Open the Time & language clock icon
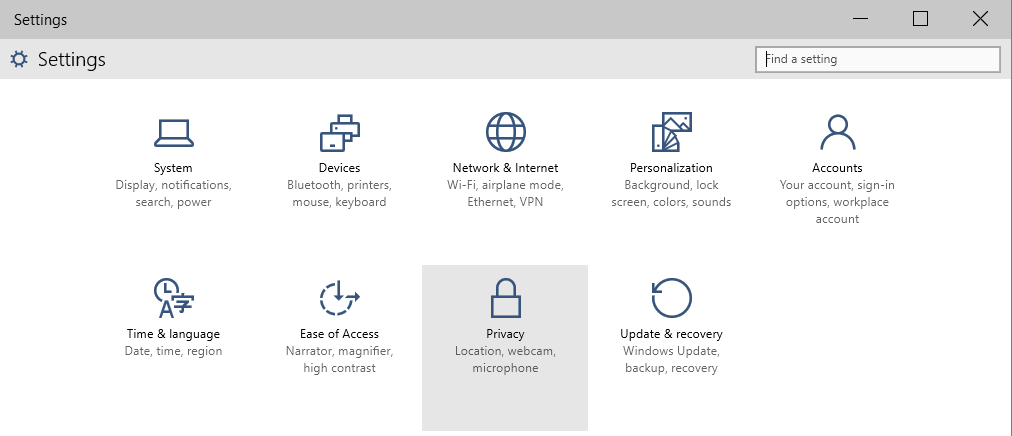This screenshot has width=1012, height=436. (x=174, y=298)
